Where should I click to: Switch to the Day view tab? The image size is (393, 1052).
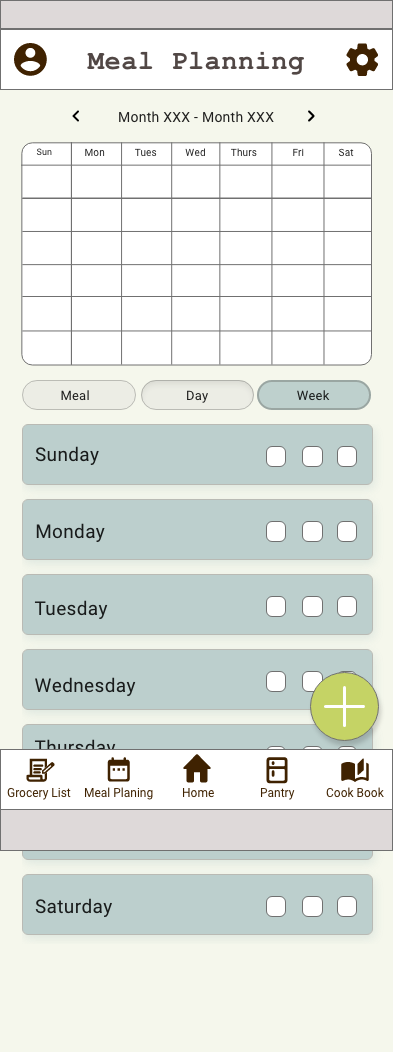tap(197, 395)
